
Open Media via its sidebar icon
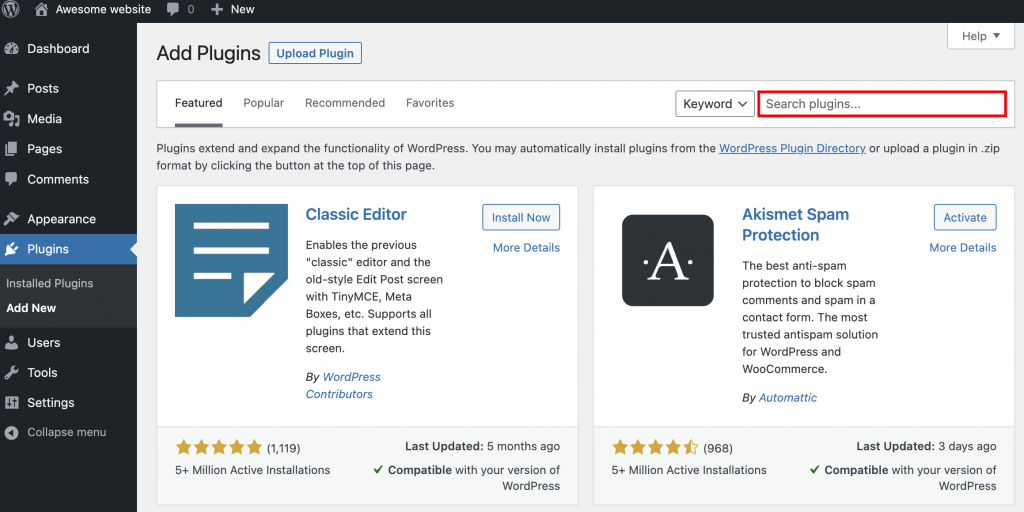click(x=12, y=119)
